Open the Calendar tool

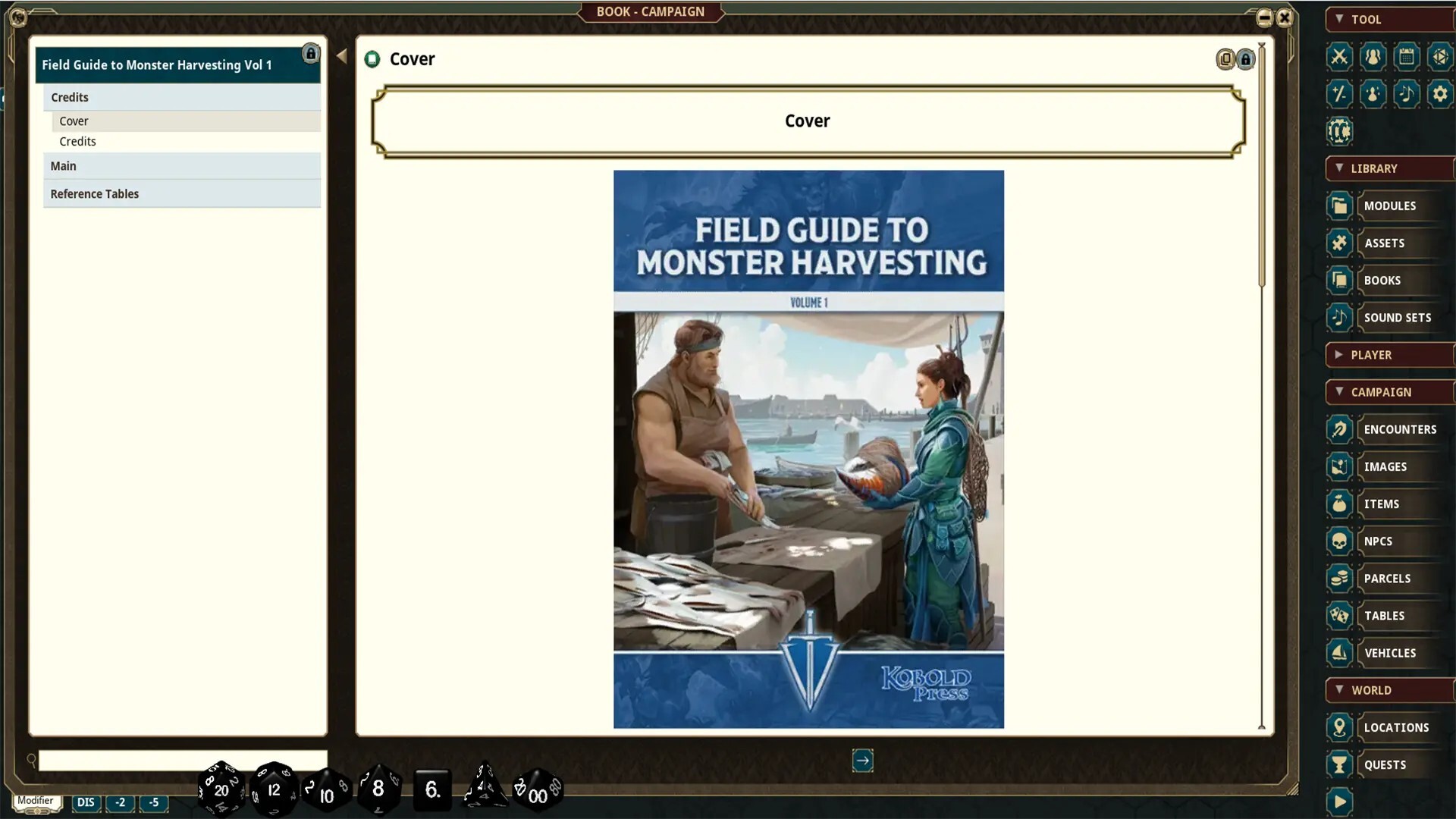[x=1407, y=57]
